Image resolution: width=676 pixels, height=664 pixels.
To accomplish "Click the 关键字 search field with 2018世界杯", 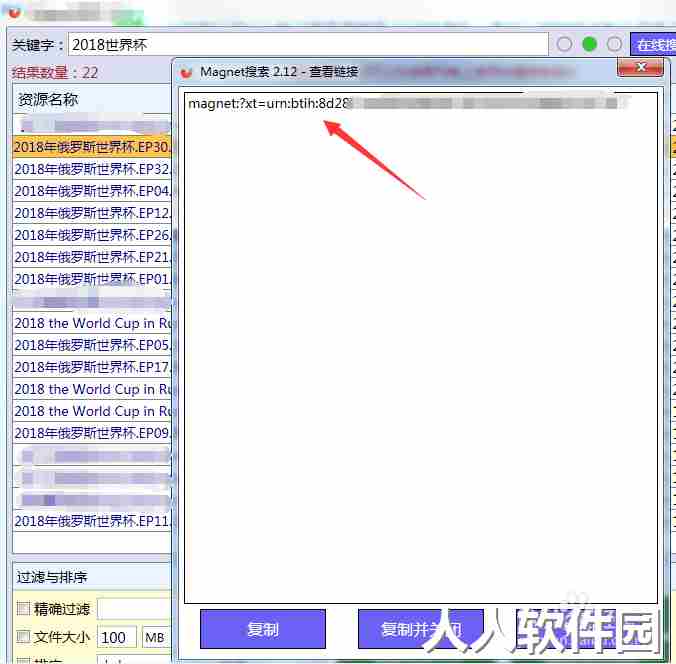I will (x=308, y=44).
